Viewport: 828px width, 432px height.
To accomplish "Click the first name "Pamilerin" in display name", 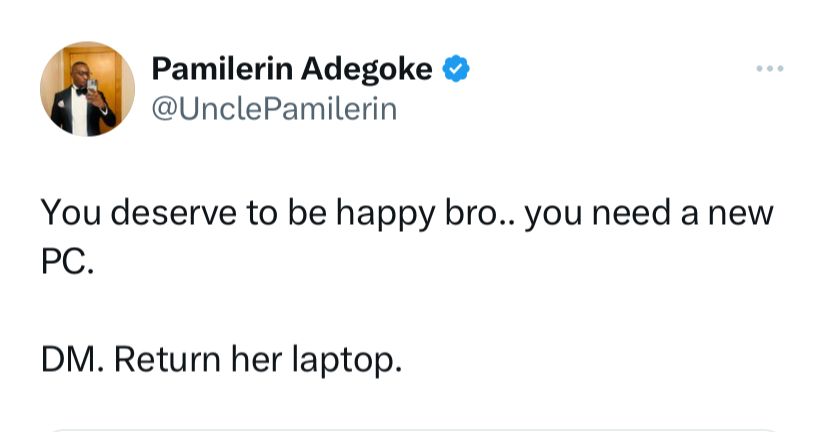I will point(221,69).
